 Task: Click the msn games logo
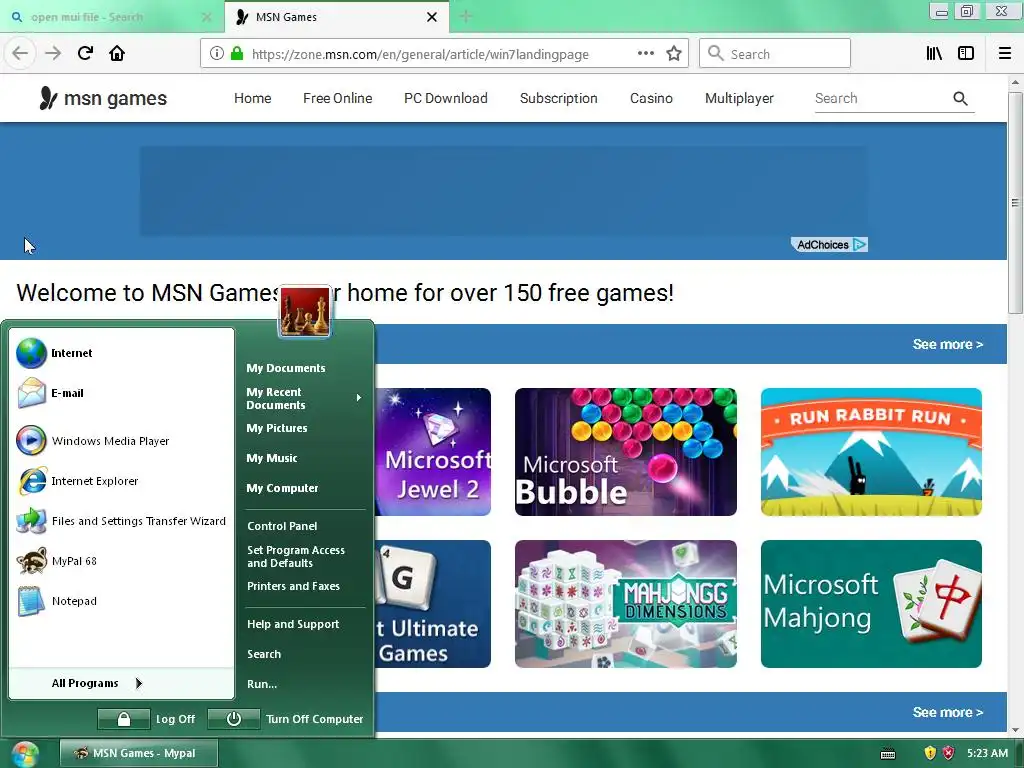(103, 98)
